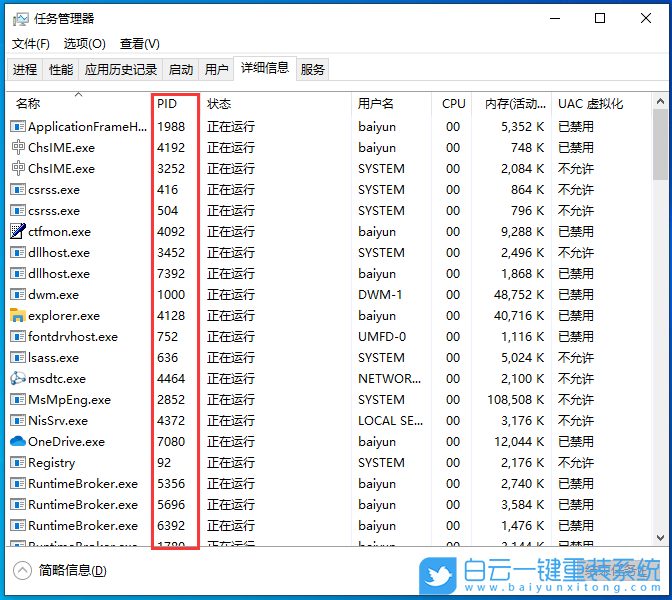Switch to the 用户 tab
The width and height of the screenshot is (672, 600).
(x=216, y=69)
